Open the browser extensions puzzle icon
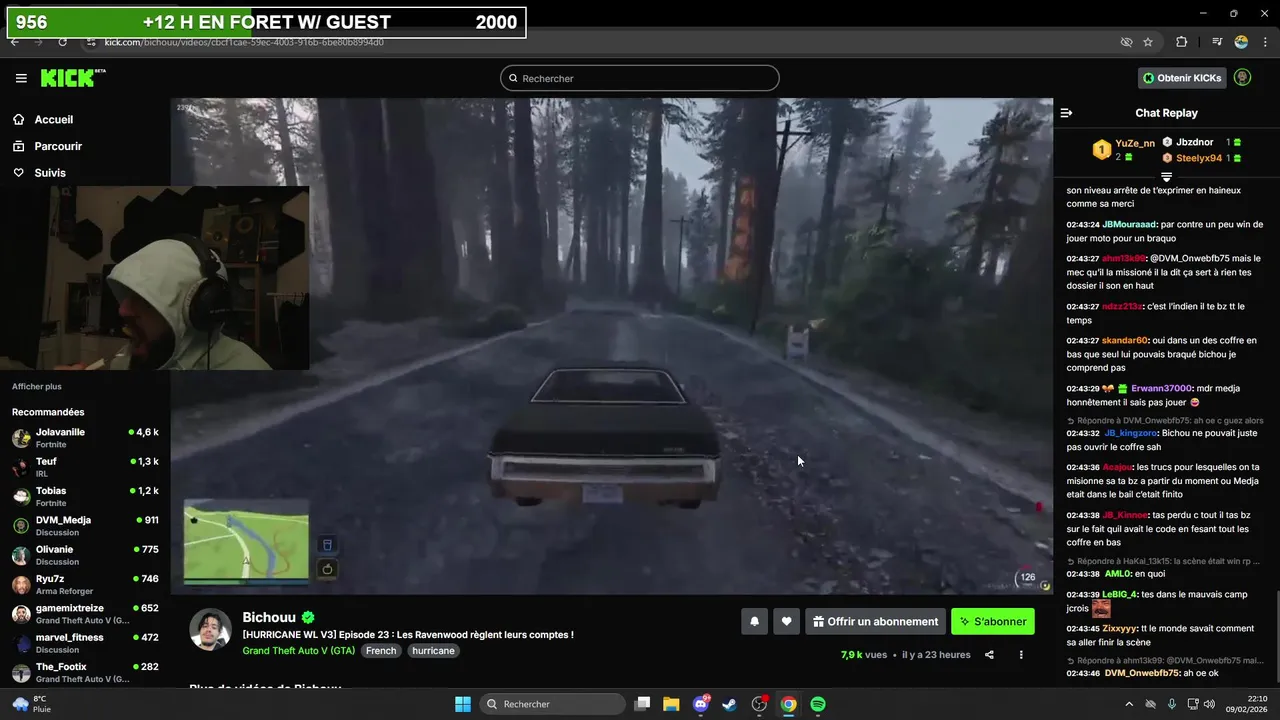Image resolution: width=1280 pixels, height=720 pixels. [1181, 42]
